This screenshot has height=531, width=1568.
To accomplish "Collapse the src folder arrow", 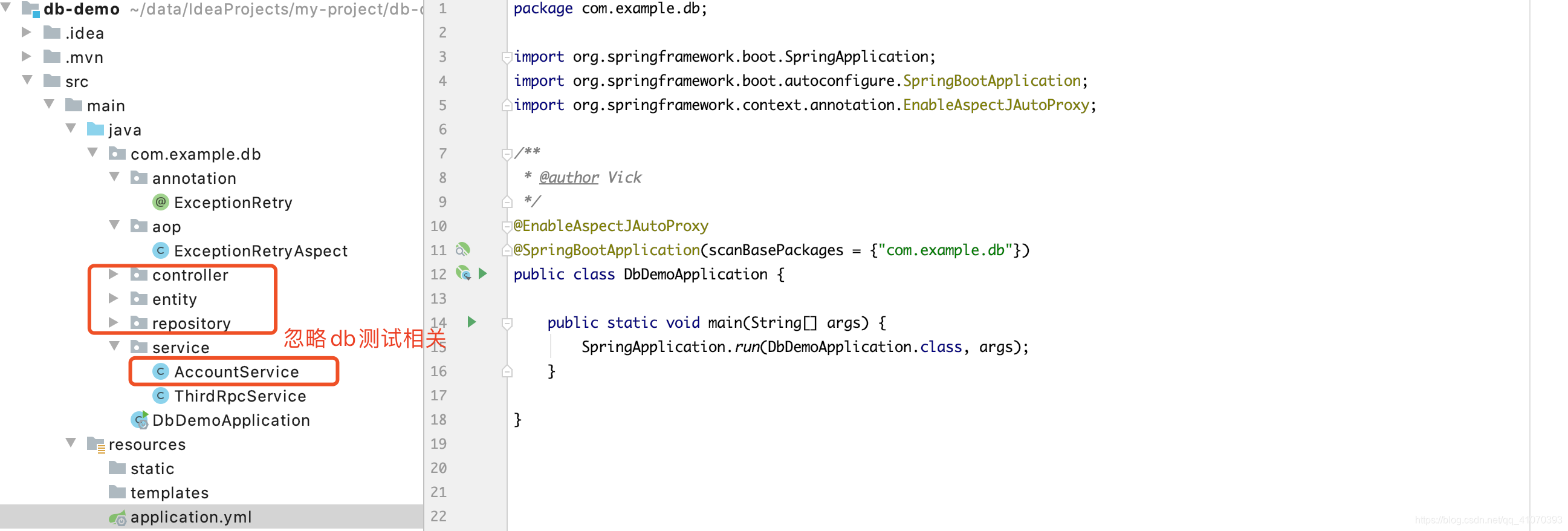I will pos(27,80).
